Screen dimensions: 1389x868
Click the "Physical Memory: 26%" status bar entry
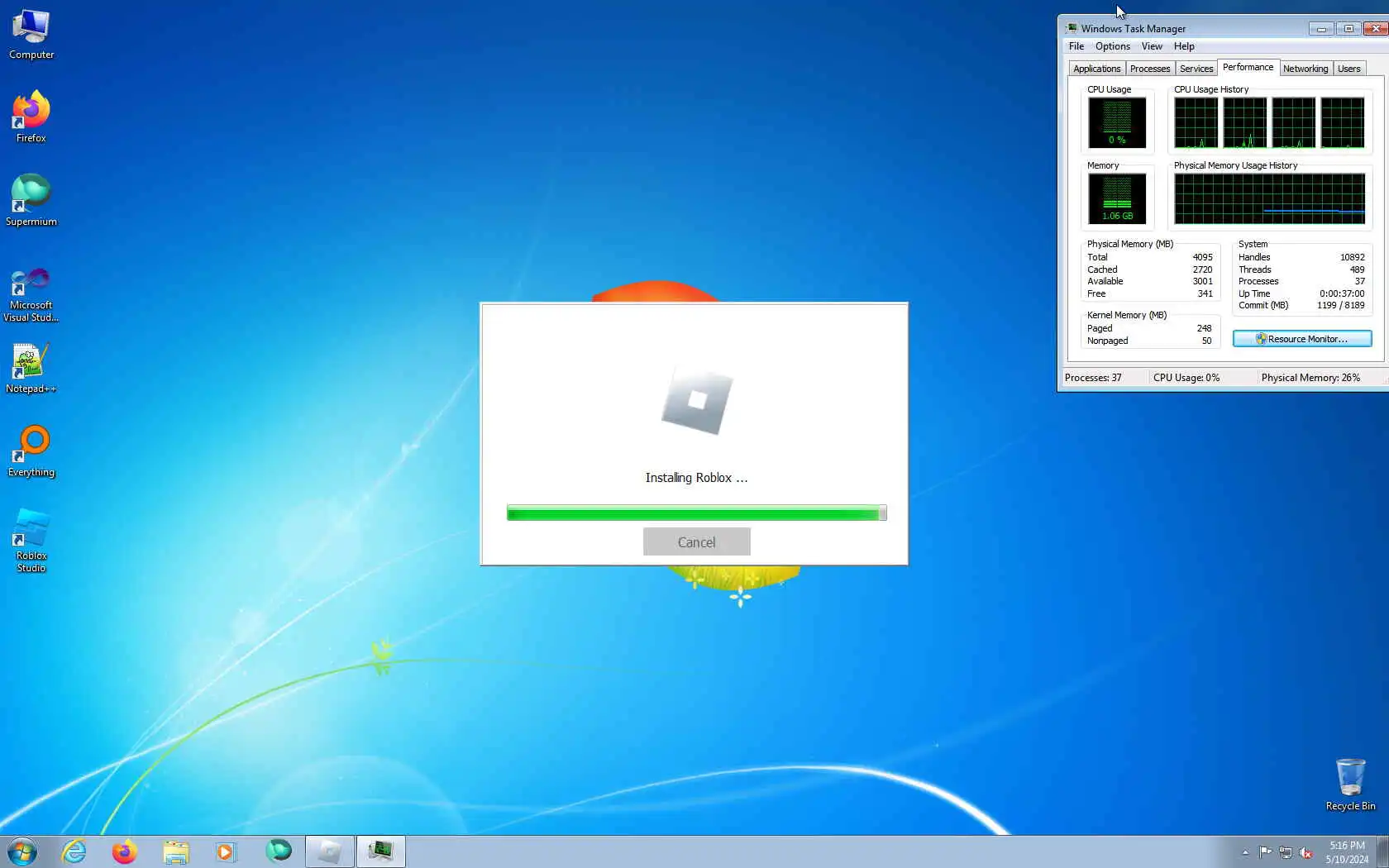click(x=1310, y=378)
